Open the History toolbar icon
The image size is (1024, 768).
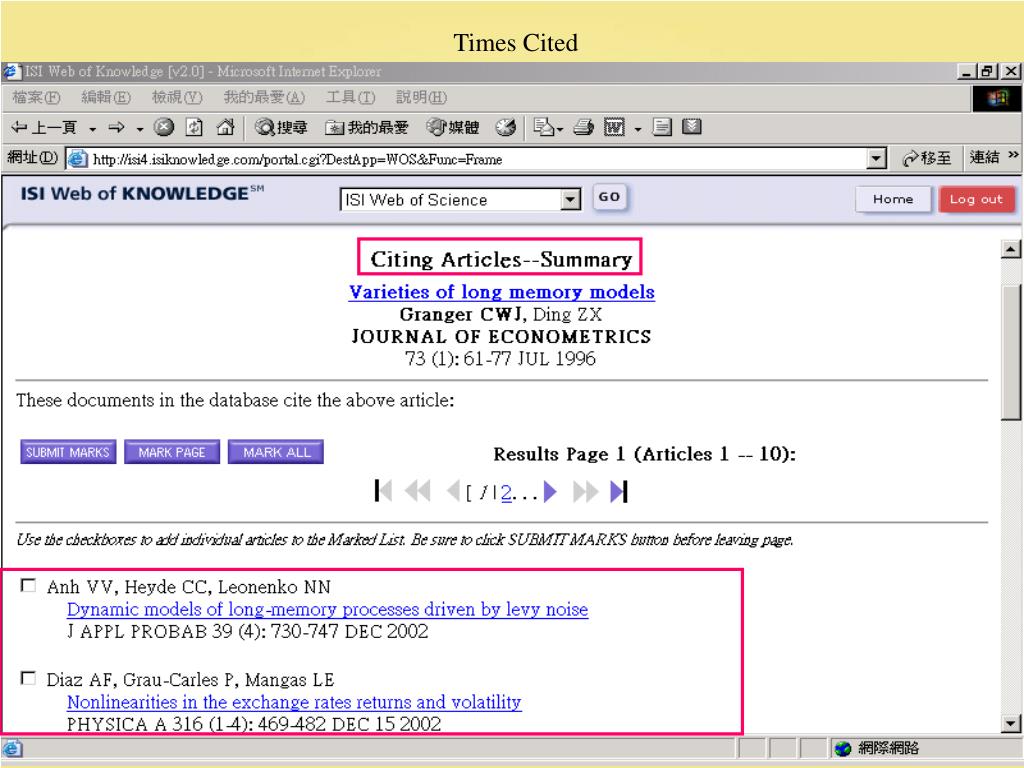505,127
